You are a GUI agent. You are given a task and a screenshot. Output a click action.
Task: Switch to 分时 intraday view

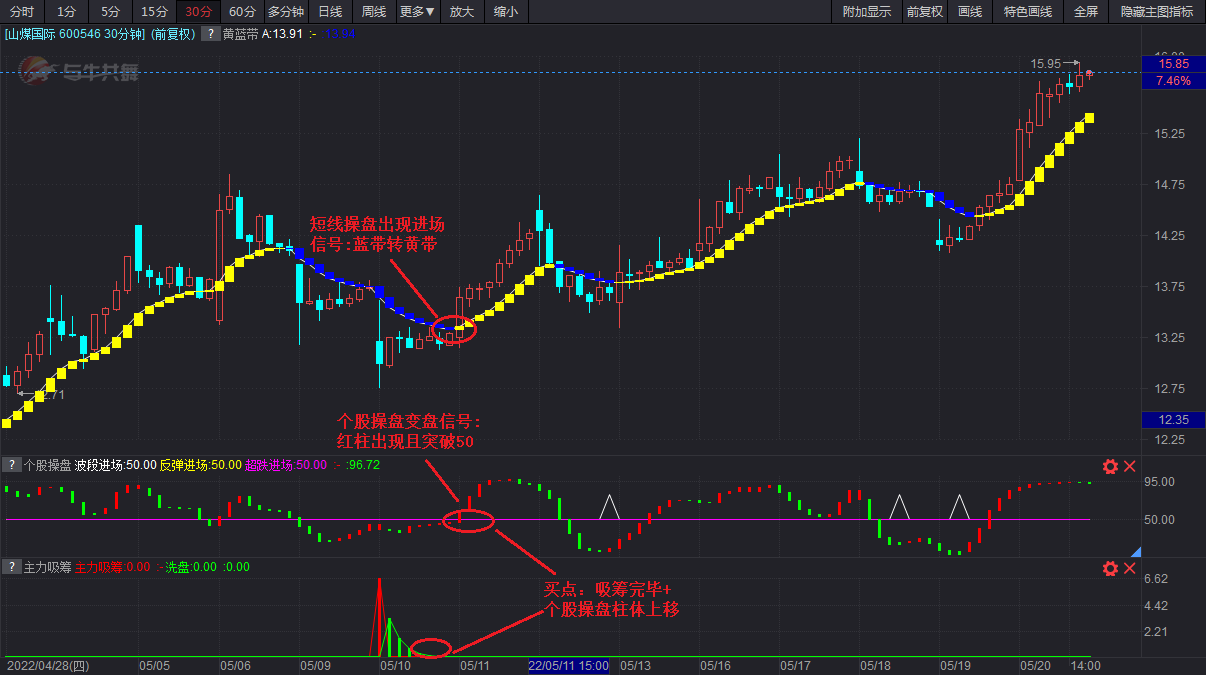click(x=21, y=12)
